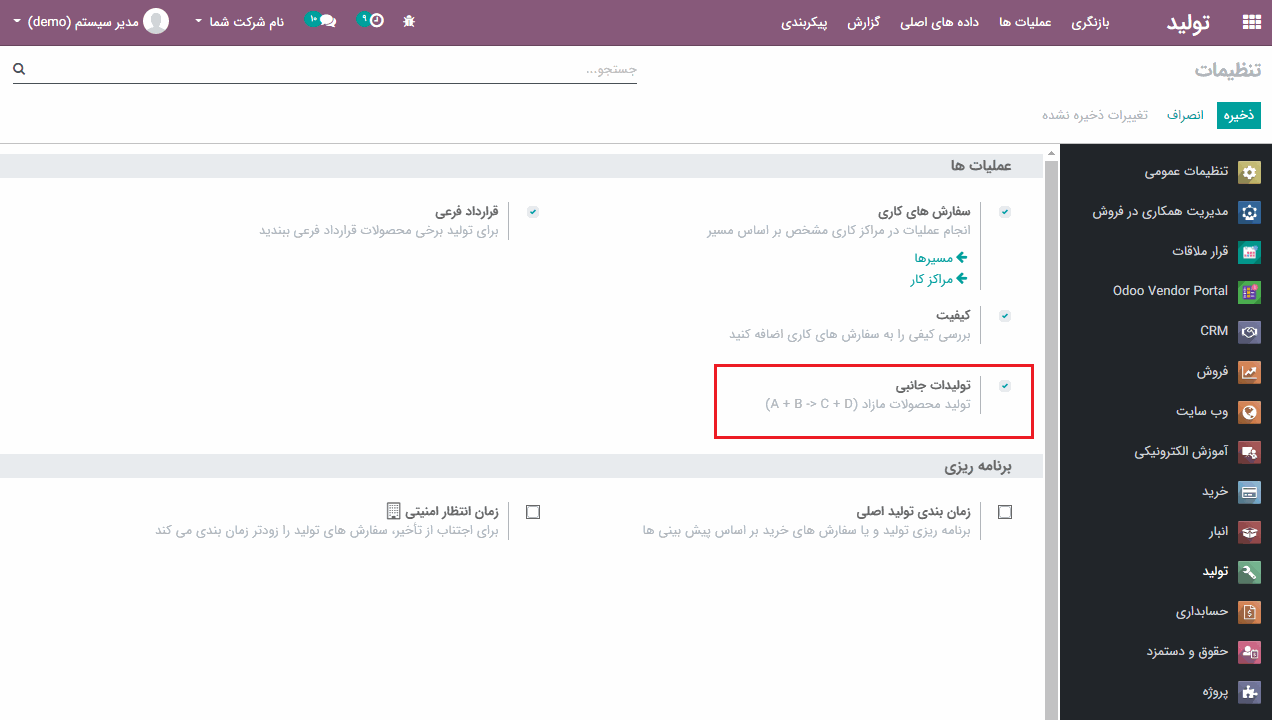Click the قرارداد فرعی setting title
The height and width of the screenshot is (720, 1272).
point(467,212)
